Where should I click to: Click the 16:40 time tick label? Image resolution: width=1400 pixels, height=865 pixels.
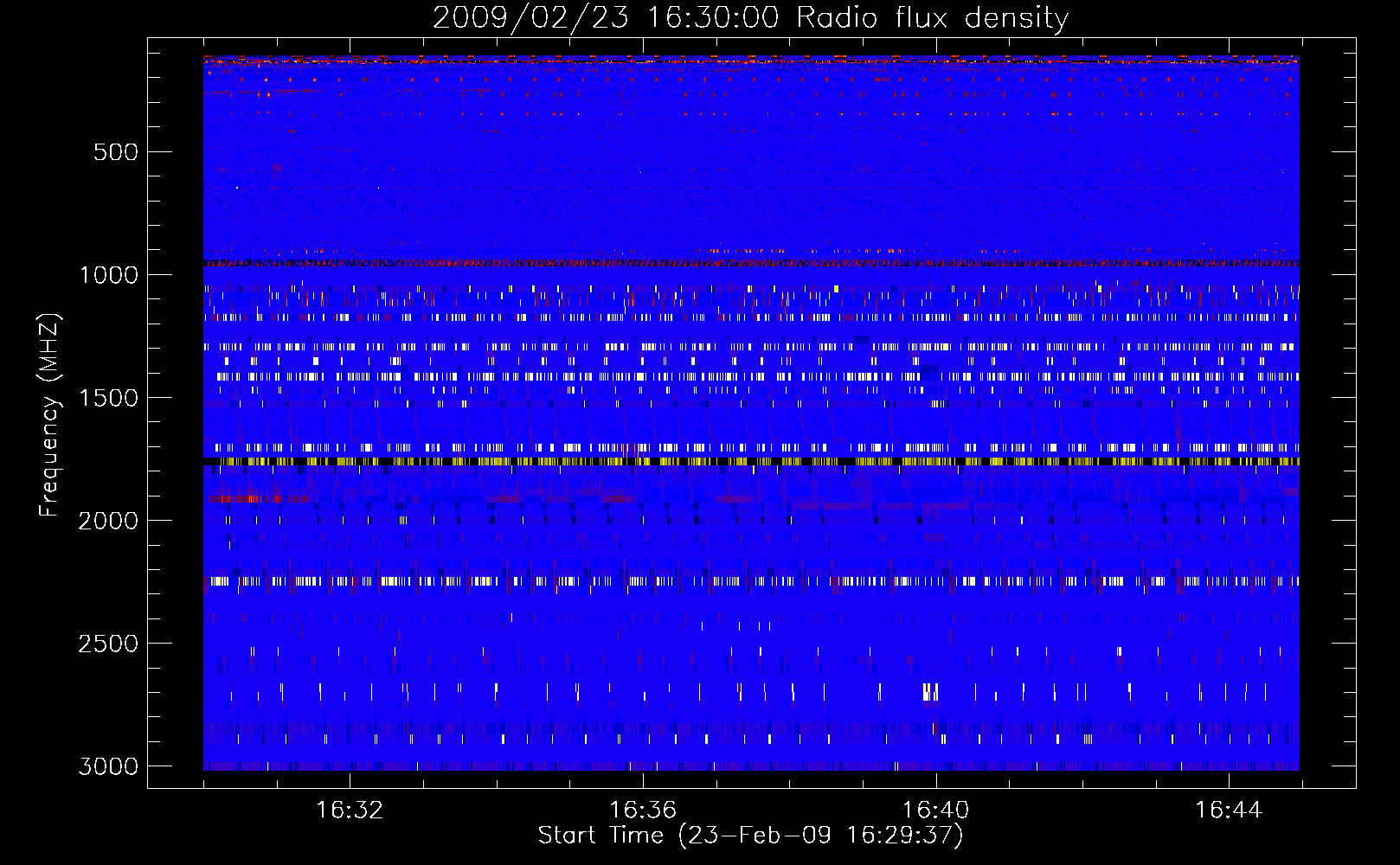935,811
